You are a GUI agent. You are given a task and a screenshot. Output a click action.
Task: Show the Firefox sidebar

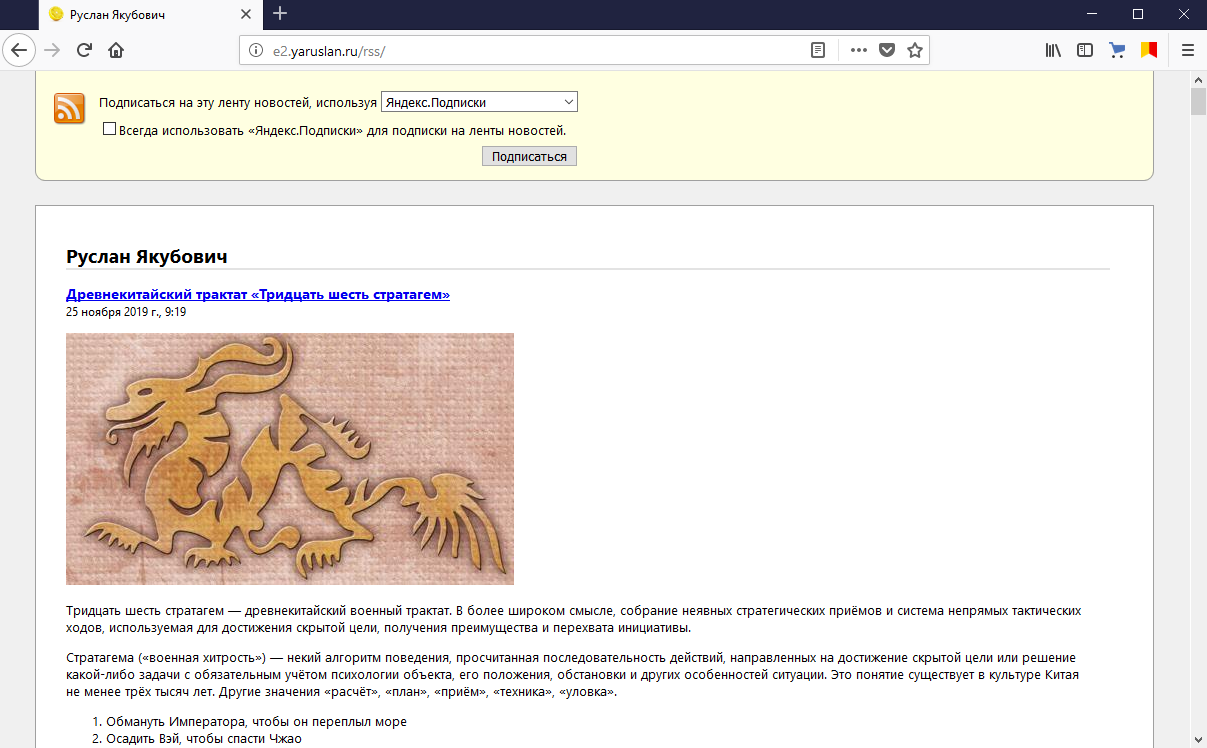point(1085,50)
